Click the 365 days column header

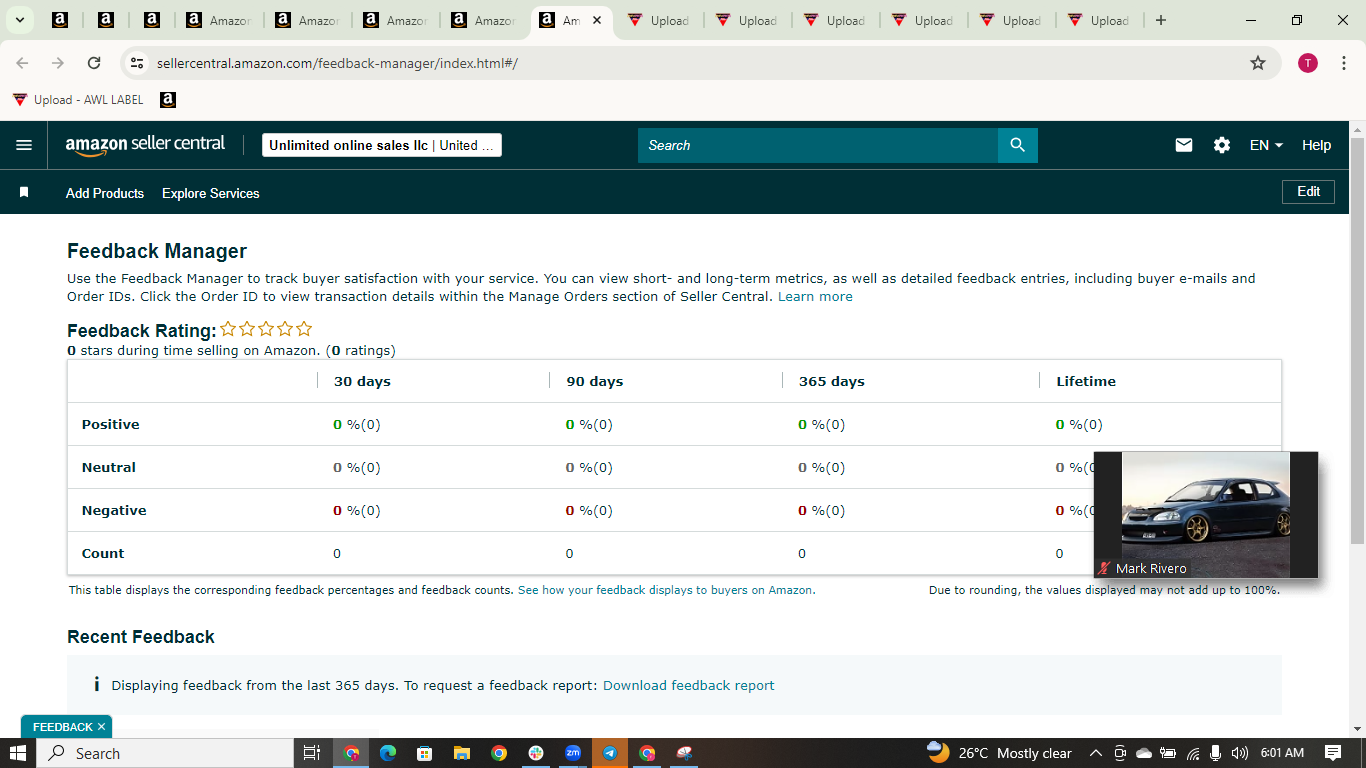[x=832, y=381]
